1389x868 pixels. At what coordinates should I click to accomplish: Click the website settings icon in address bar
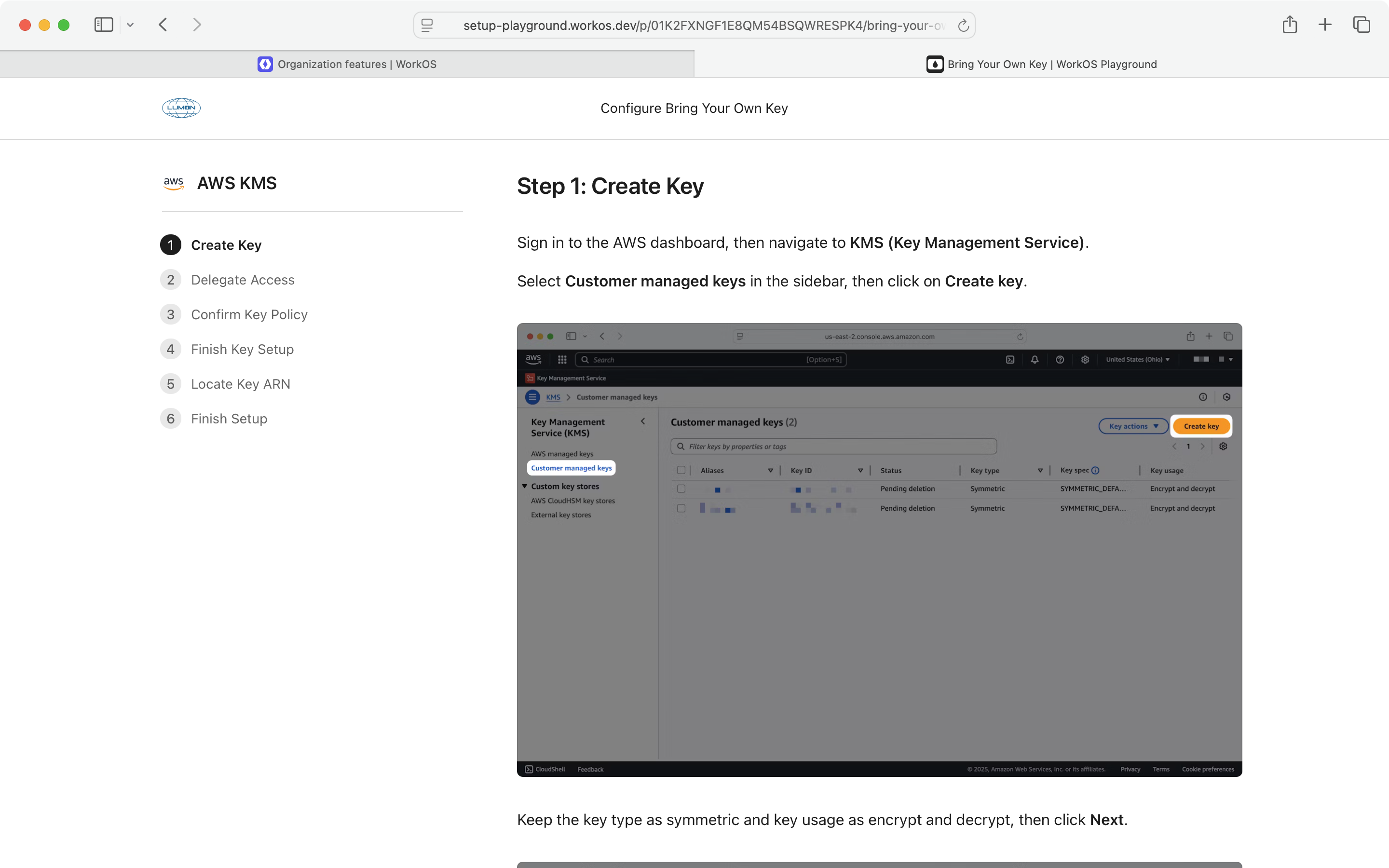pos(427,25)
